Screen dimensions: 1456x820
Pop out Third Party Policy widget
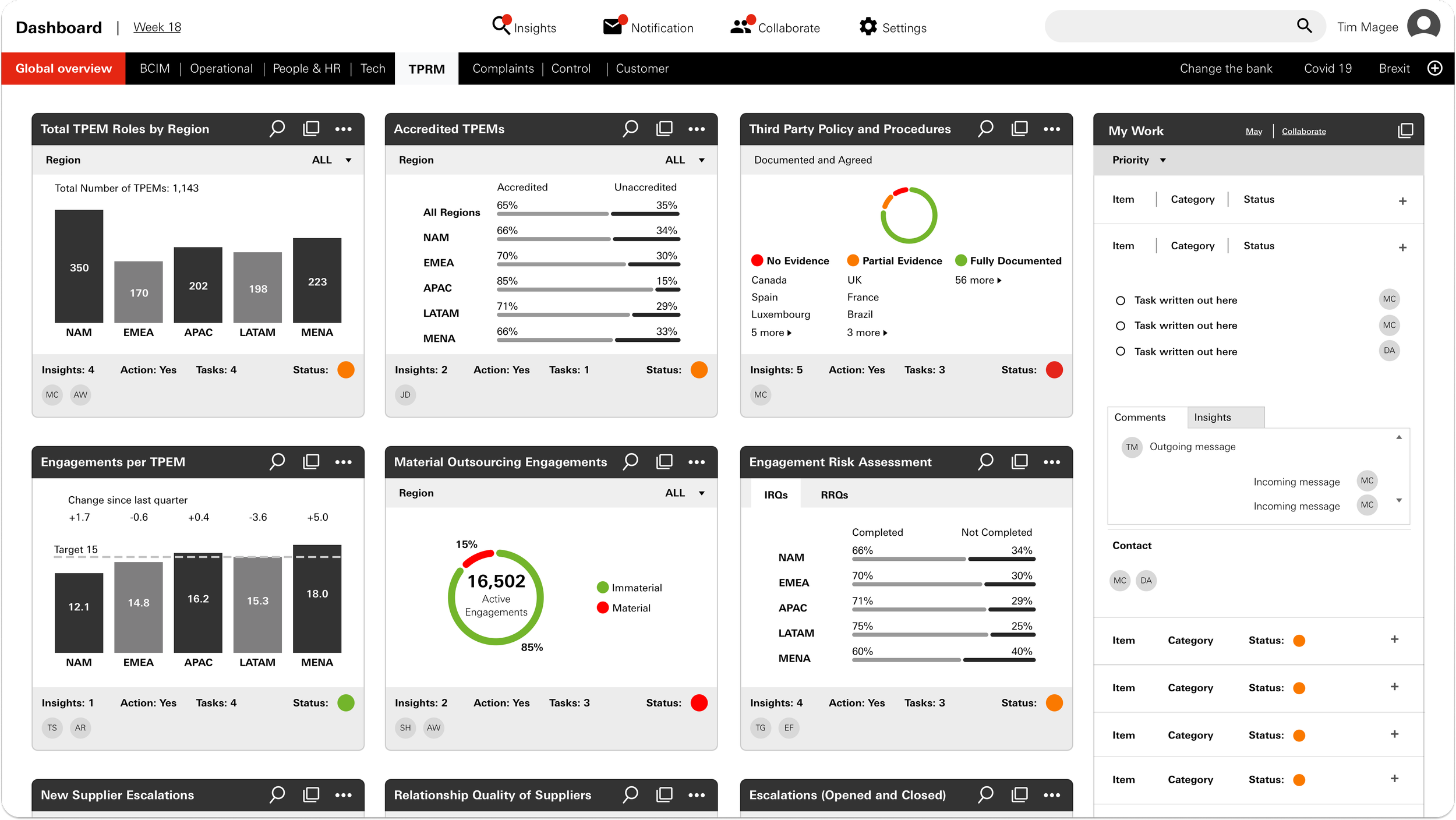coord(1019,129)
